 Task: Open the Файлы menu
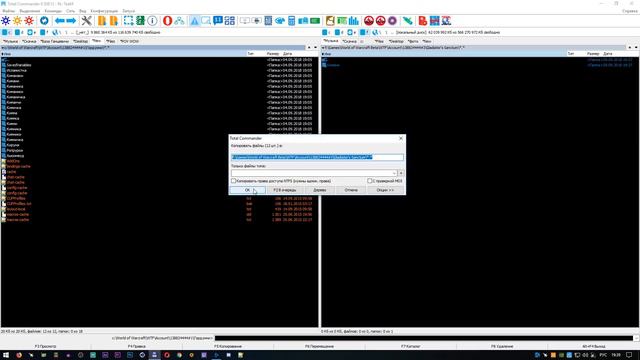8,11
